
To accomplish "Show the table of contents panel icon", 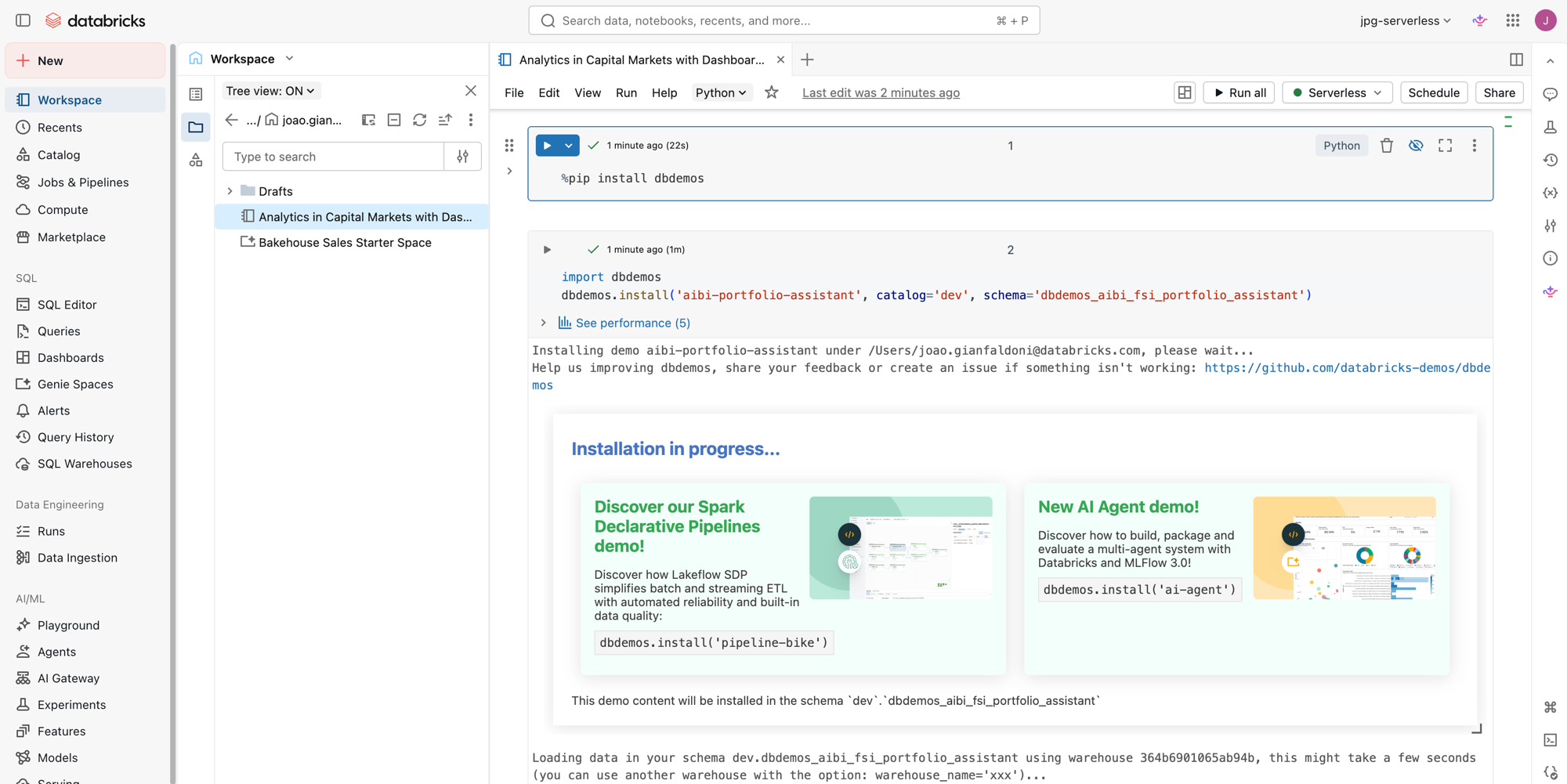I will (196, 94).
